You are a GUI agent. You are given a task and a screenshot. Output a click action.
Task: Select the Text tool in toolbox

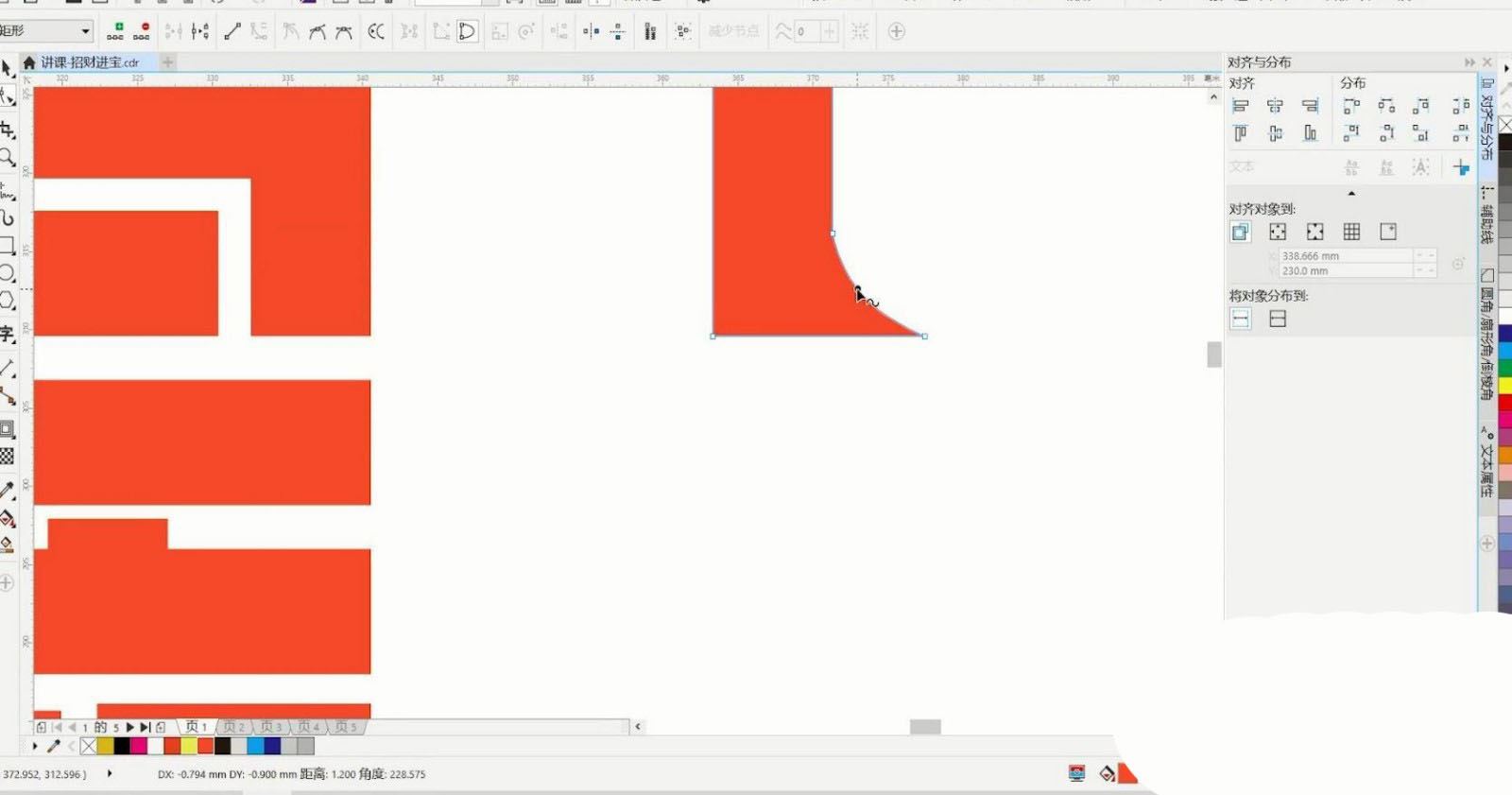point(8,334)
